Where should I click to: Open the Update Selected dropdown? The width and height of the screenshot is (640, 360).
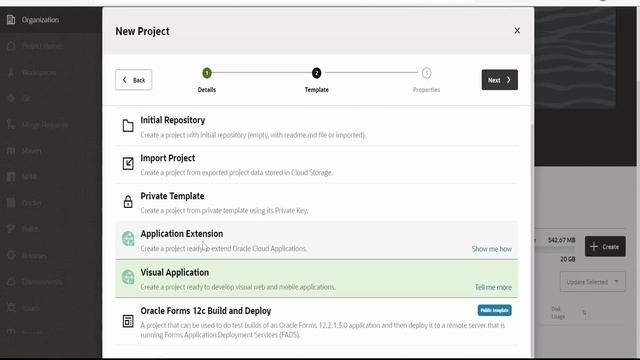(x=593, y=282)
